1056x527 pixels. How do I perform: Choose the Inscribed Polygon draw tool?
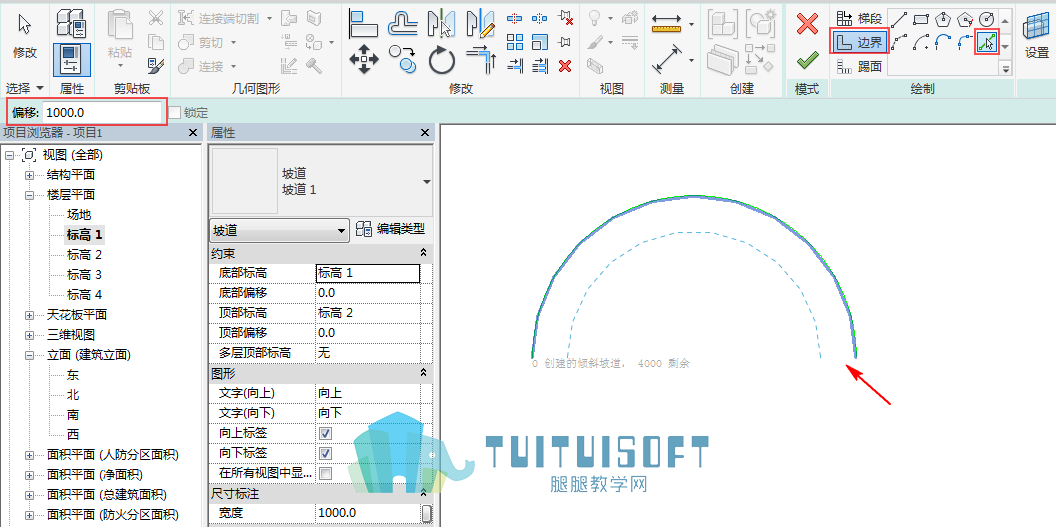pyautogui.click(x=943, y=18)
